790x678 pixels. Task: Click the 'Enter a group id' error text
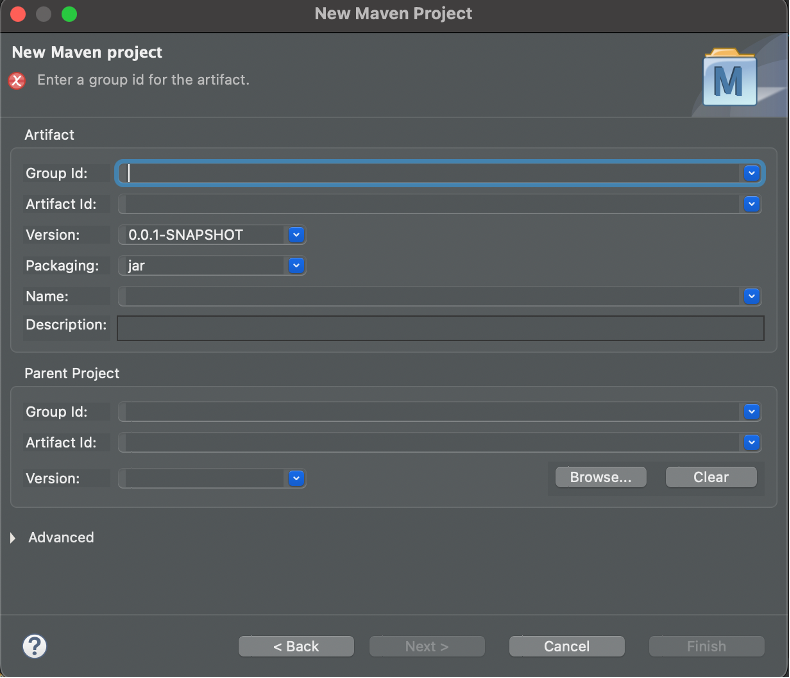pyautogui.click(x=144, y=80)
